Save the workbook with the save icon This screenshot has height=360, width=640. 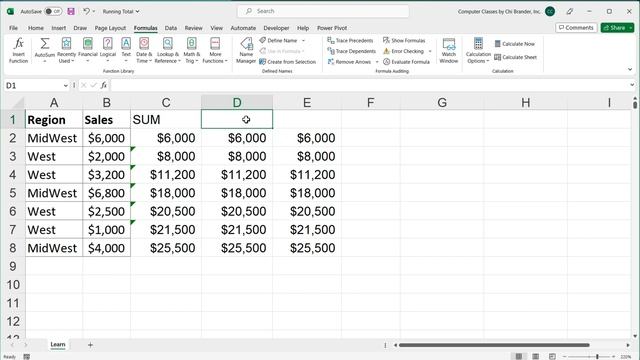(x=71, y=11)
